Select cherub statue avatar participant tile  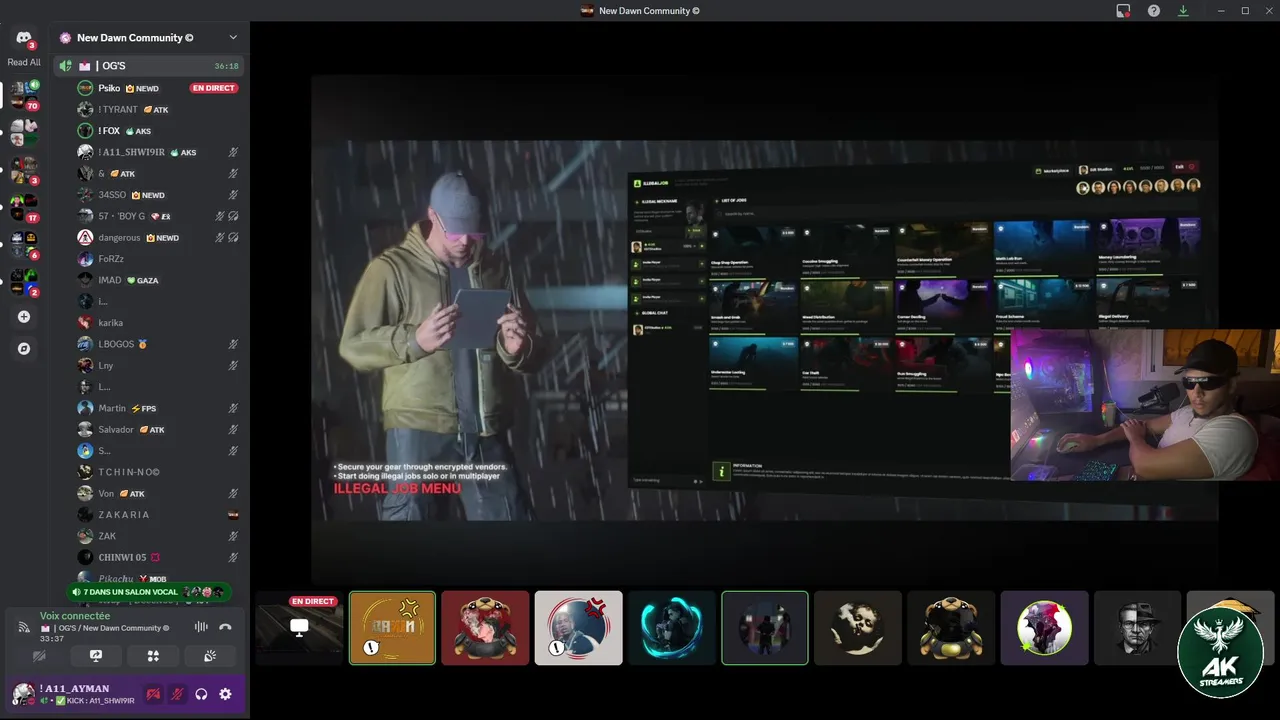(x=858, y=628)
